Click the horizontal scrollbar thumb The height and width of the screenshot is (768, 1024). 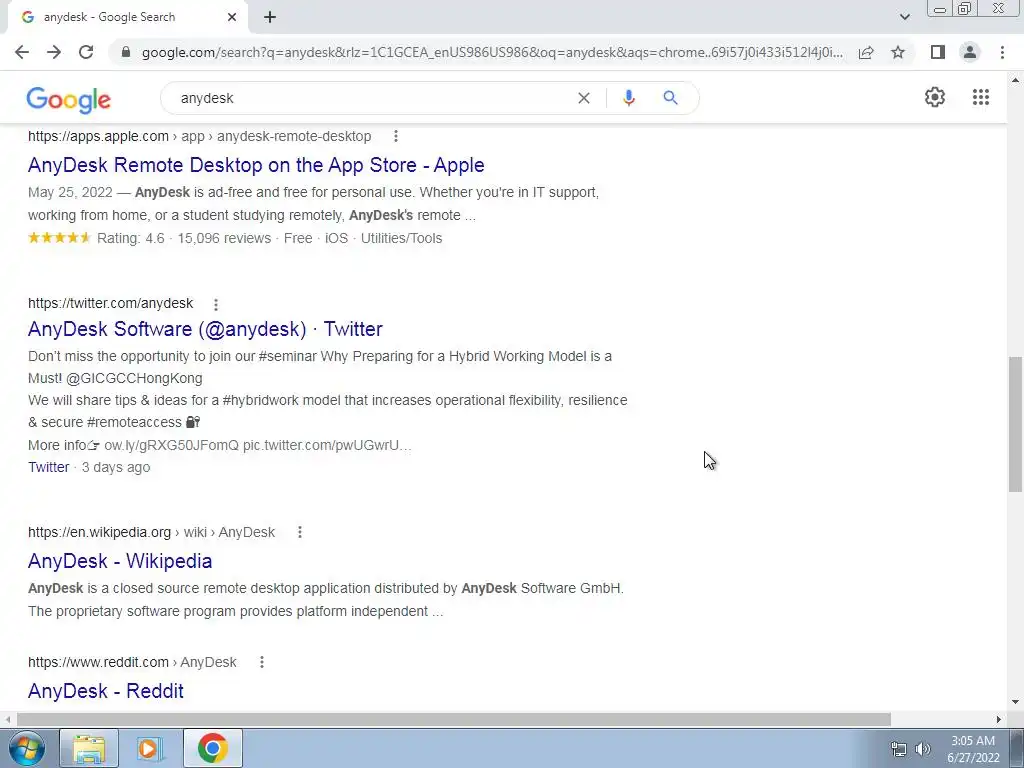(x=454, y=719)
